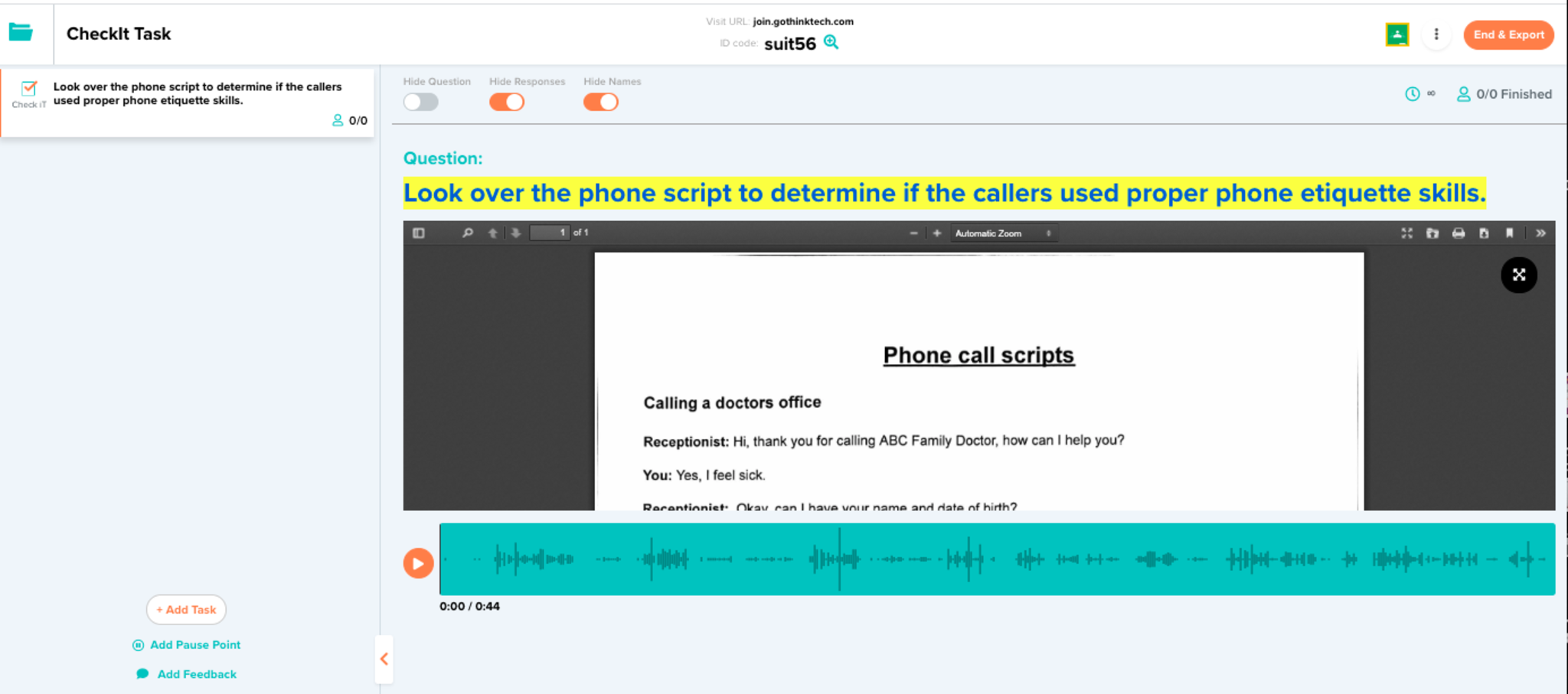Open the Automatic Zoom dropdown
This screenshot has height=694, width=1568.
tap(1003, 233)
